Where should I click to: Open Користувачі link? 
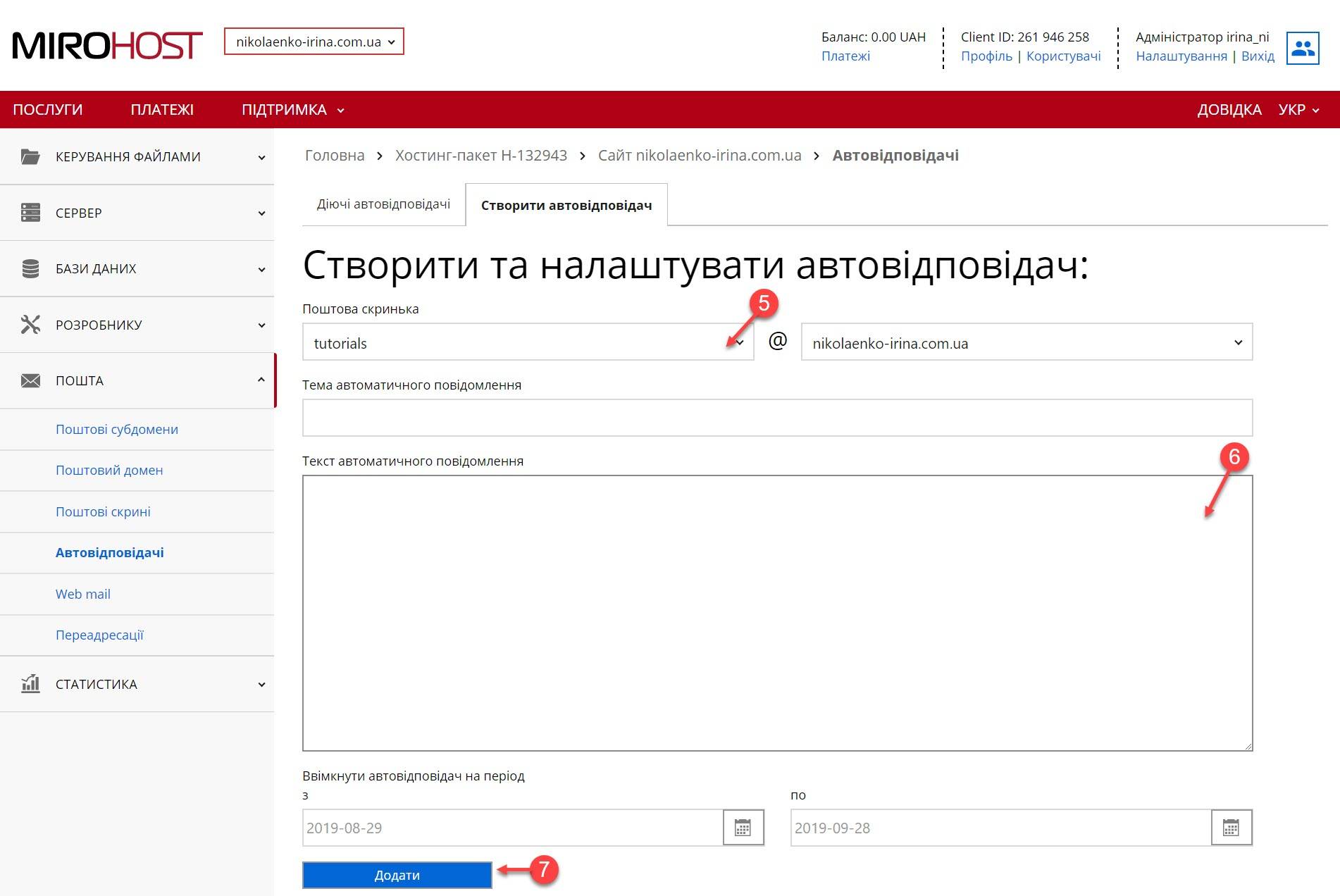tap(1063, 56)
